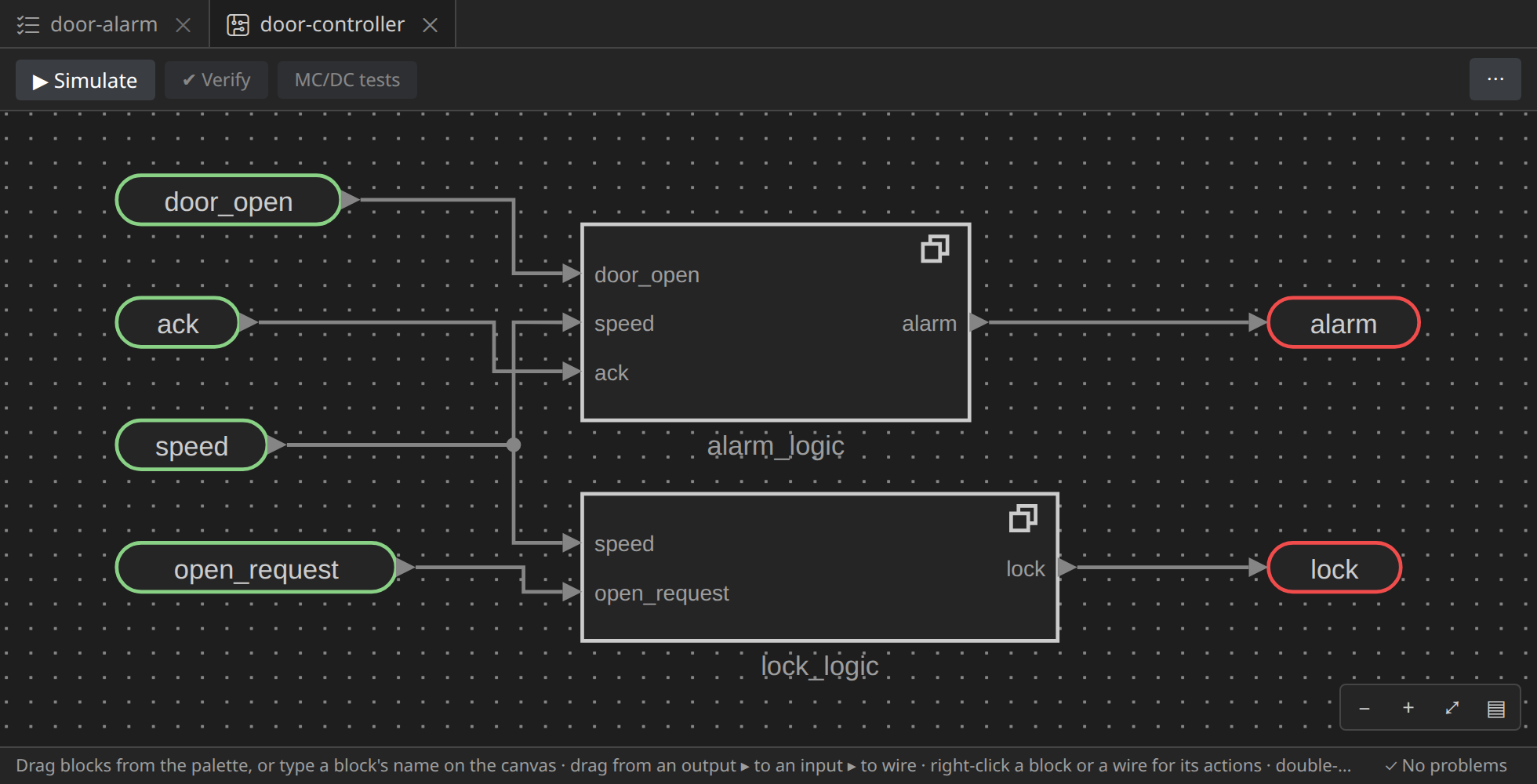Click lock_logic open_request input port
Viewport: 1537px width, 784px height.
(x=572, y=592)
